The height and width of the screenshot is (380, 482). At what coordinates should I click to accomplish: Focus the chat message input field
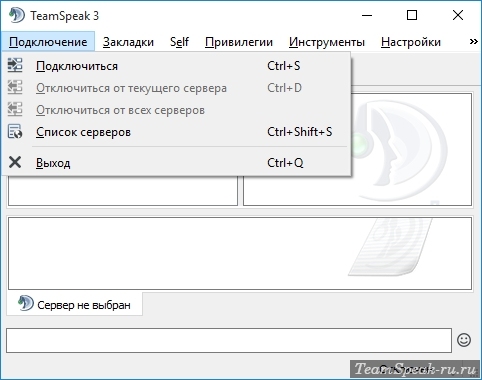tap(229, 340)
